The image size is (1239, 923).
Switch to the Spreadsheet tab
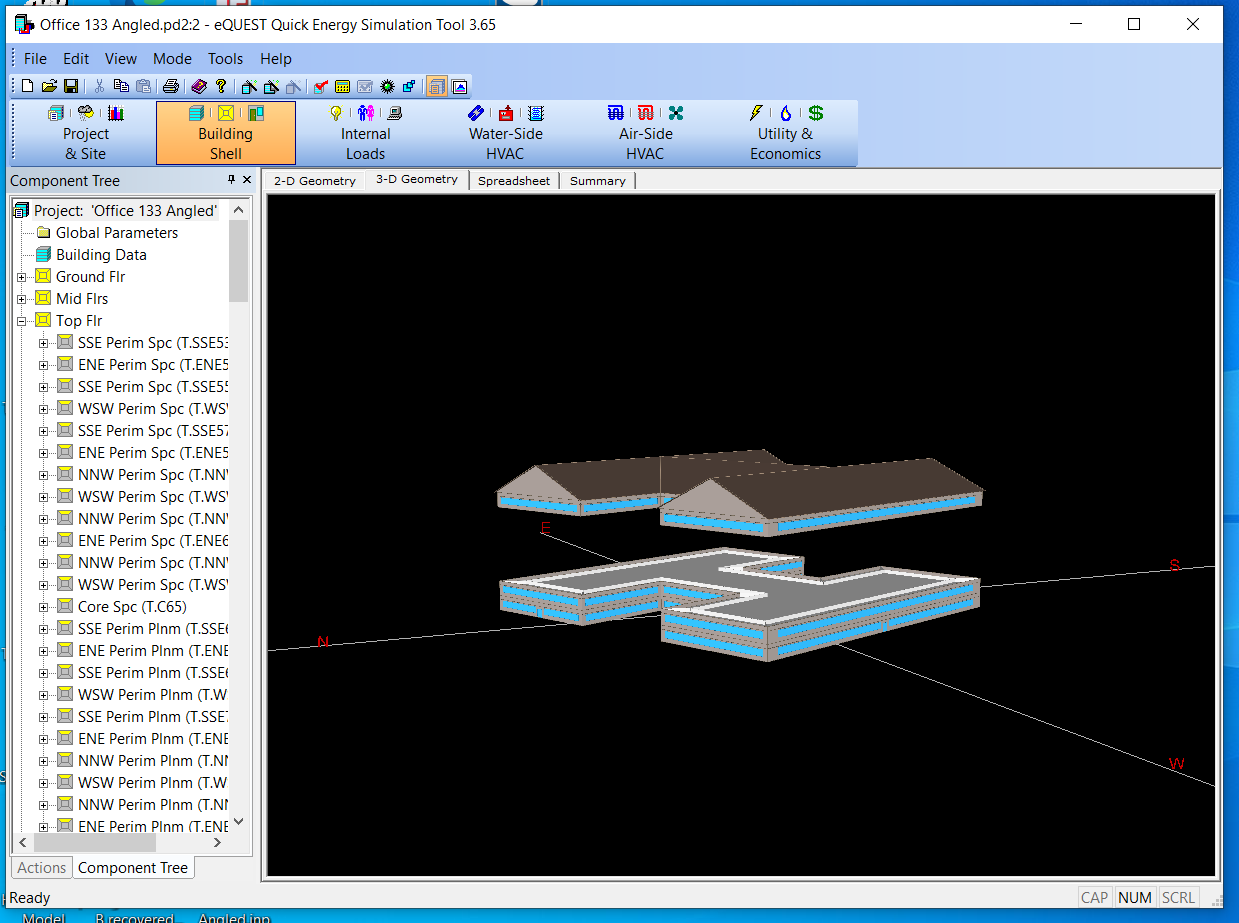pyautogui.click(x=514, y=181)
